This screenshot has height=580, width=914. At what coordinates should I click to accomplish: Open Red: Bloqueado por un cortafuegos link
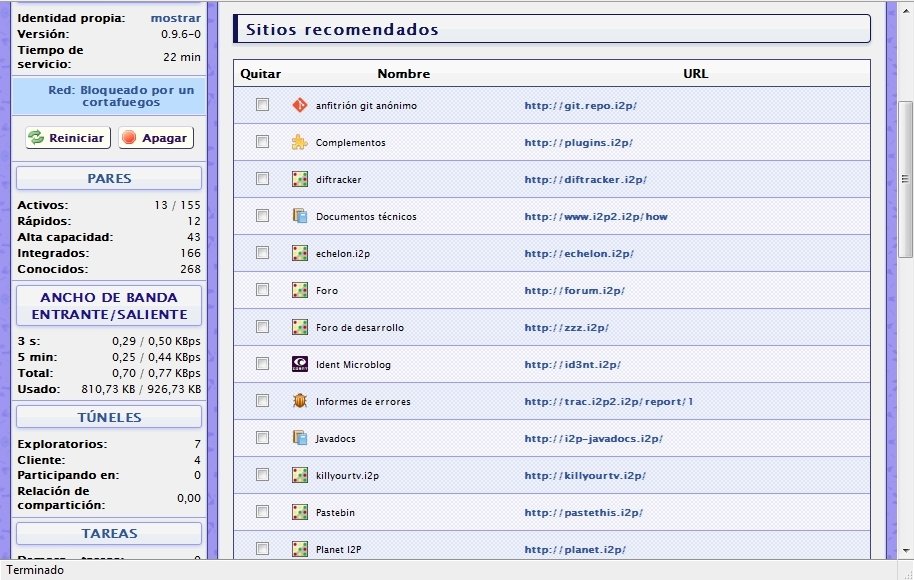point(121,96)
